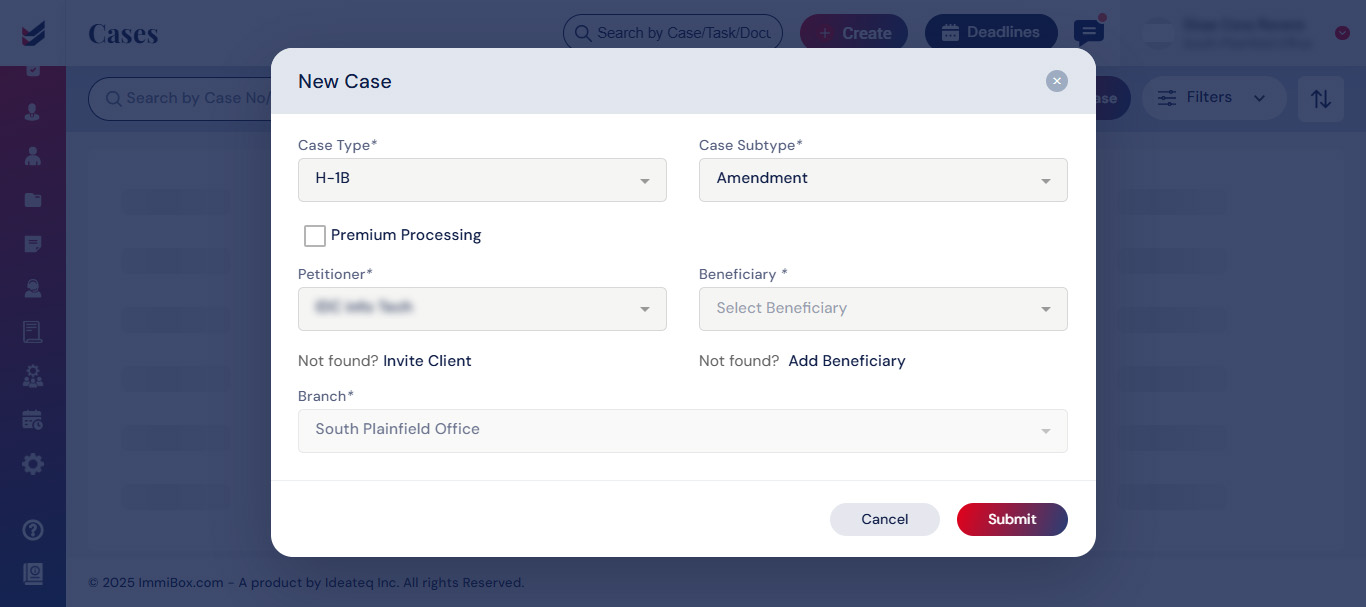Open the settings gear icon in the sidebar
Image resolution: width=1366 pixels, height=607 pixels.
pos(33,464)
